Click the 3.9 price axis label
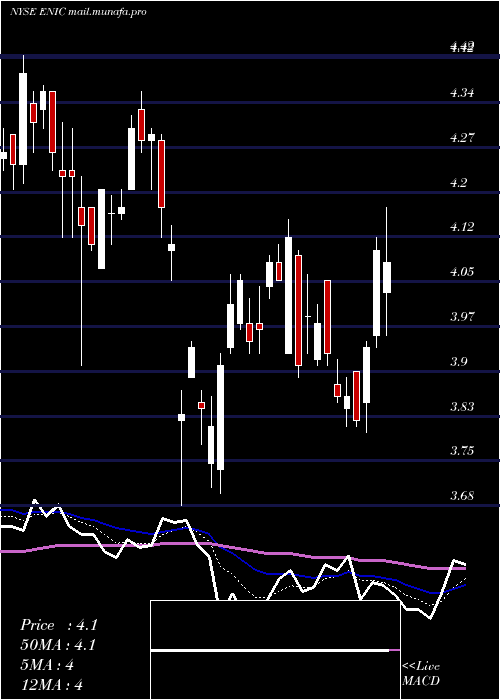Image resolution: width=500 pixels, height=700 pixels. point(459,362)
